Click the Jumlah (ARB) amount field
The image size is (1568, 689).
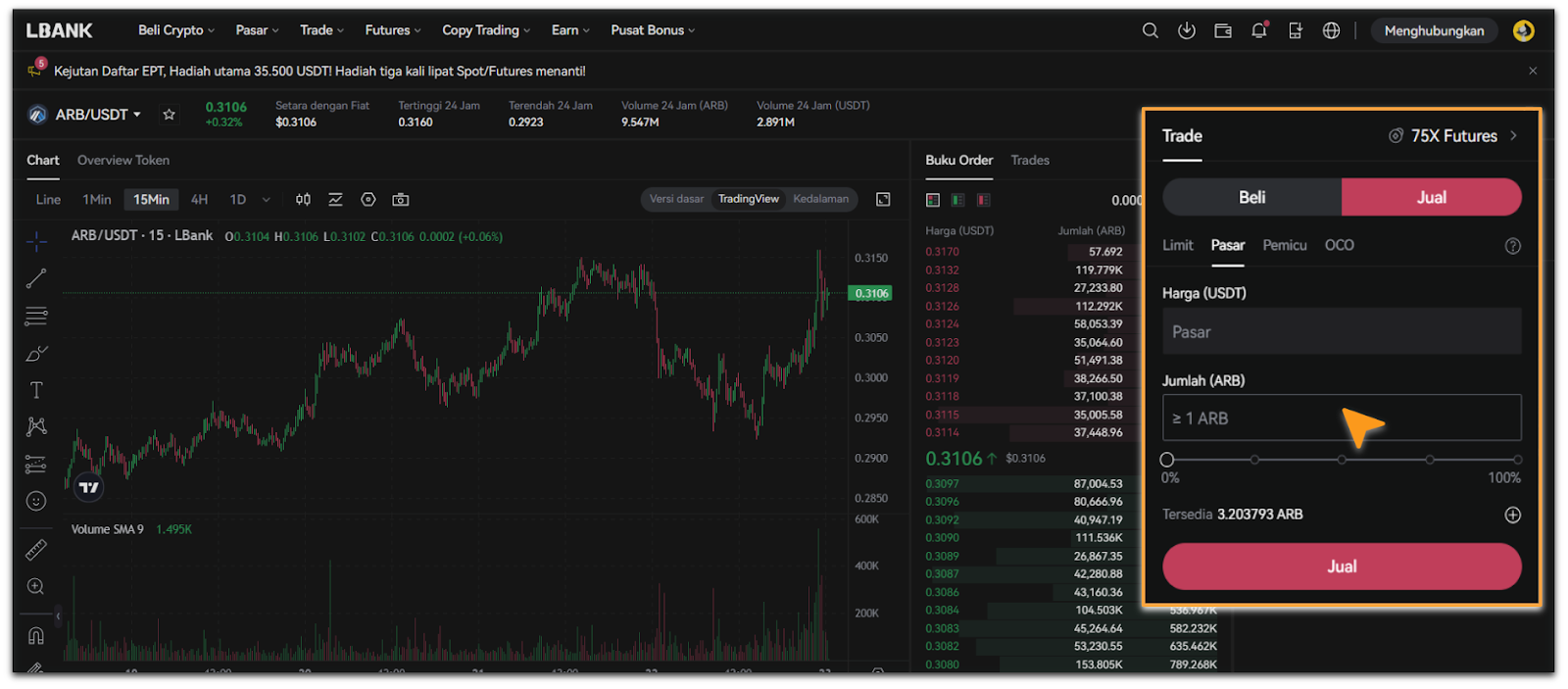click(x=1342, y=418)
